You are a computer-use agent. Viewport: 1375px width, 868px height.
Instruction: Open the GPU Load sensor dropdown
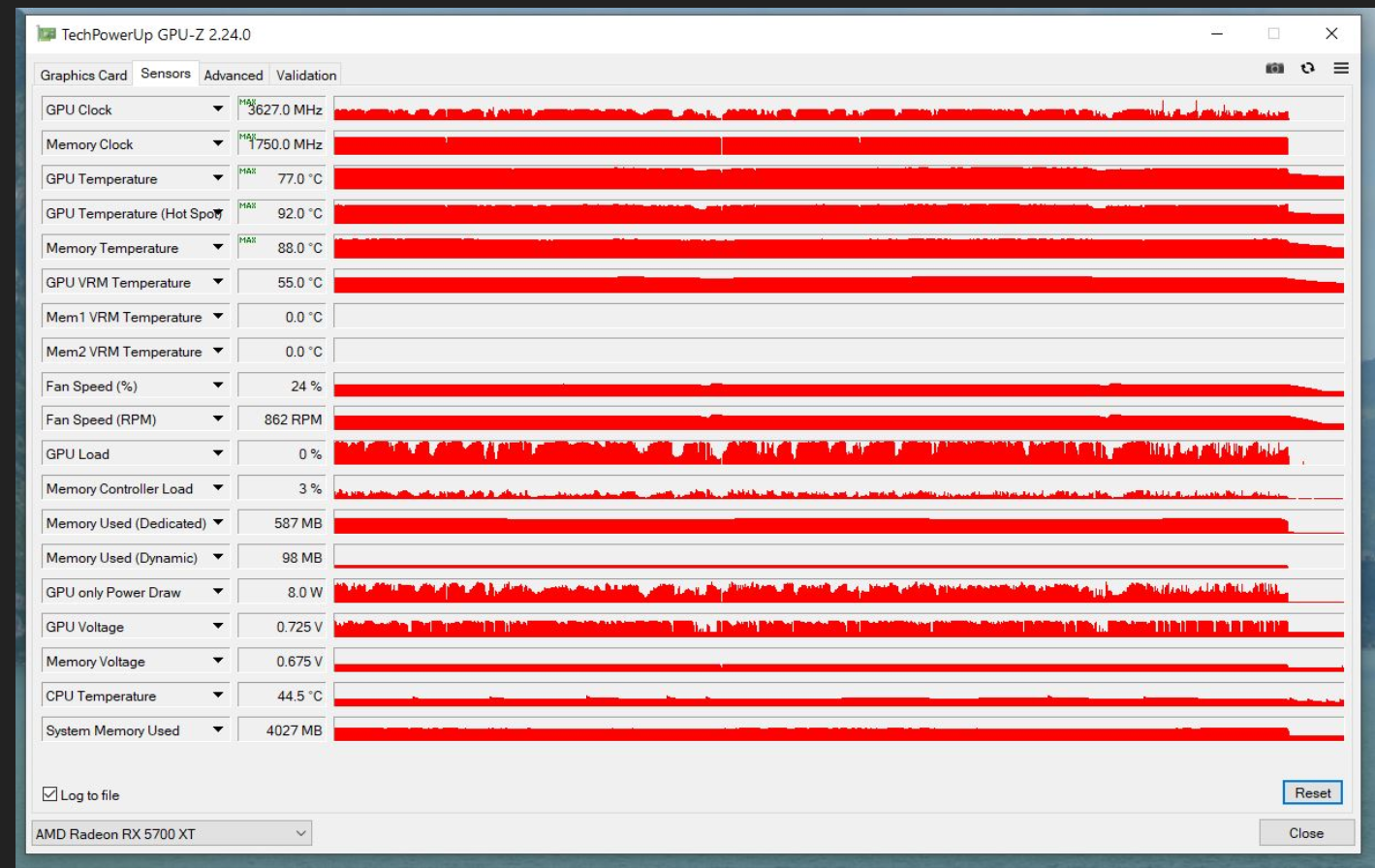[218, 453]
